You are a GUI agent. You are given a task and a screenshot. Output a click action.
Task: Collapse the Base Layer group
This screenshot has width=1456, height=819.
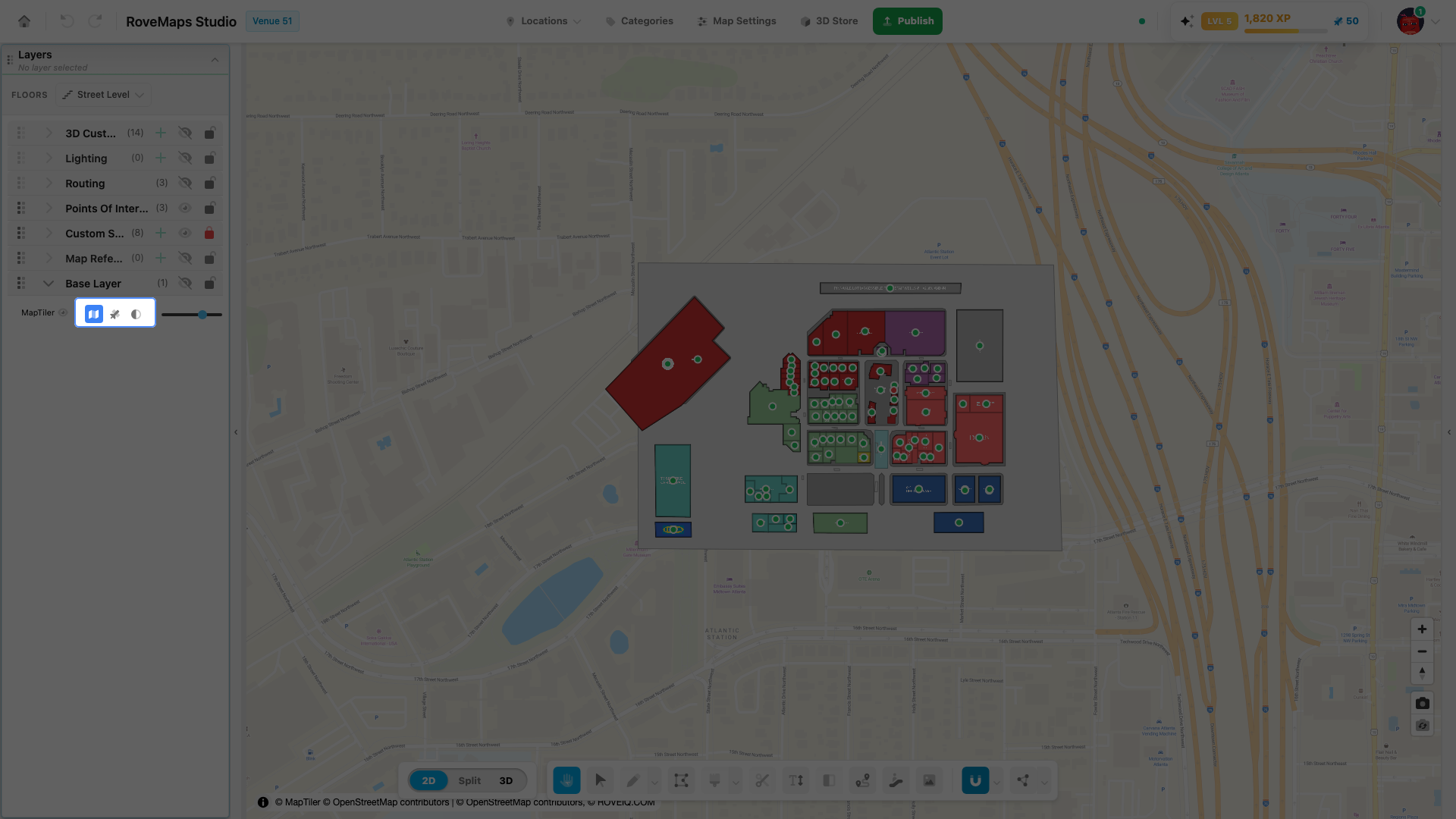49,284
